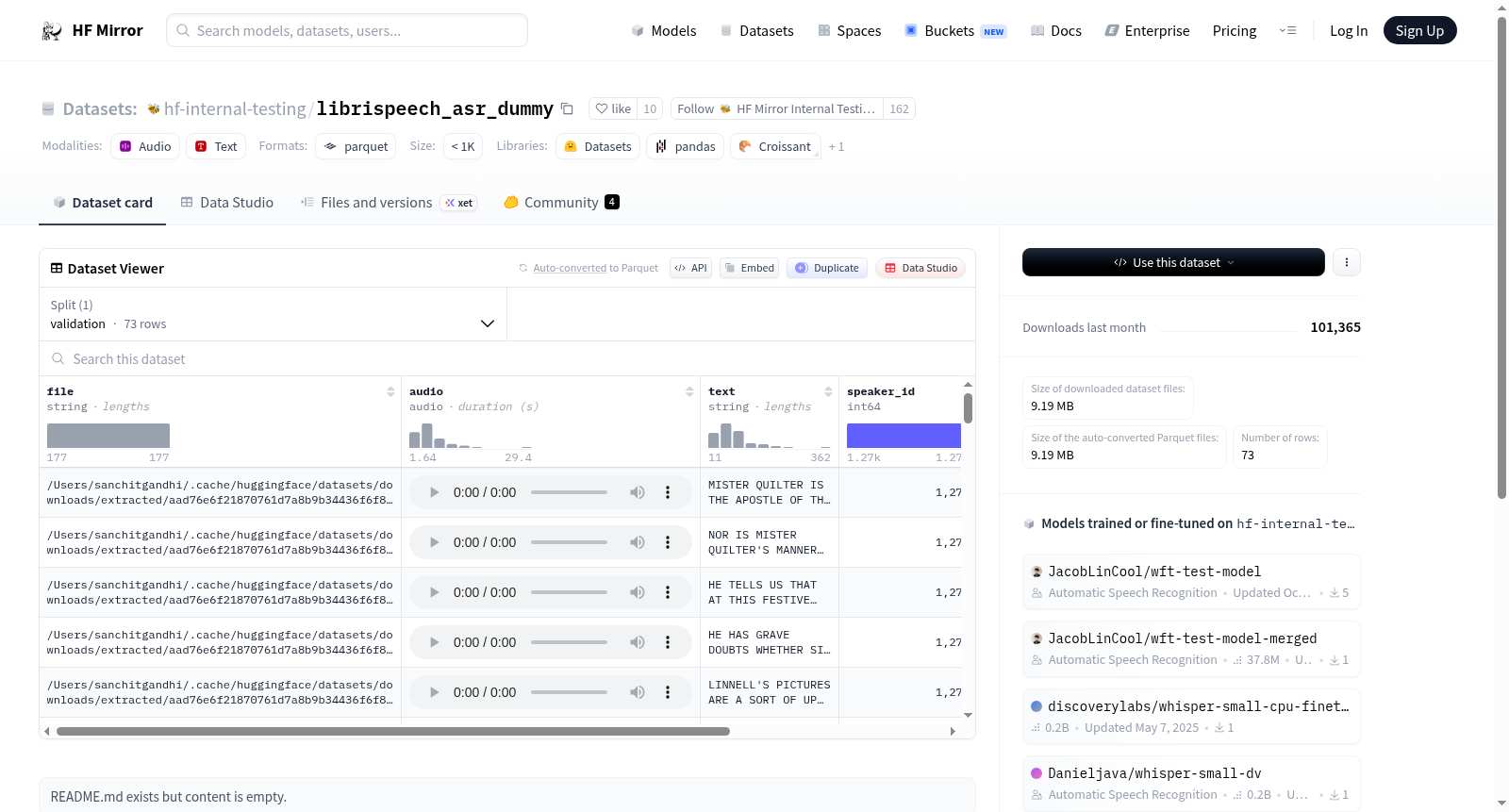Open the Models nav item
The width and height of the screenshot is (1509, 812).
(x=664, y=31)
